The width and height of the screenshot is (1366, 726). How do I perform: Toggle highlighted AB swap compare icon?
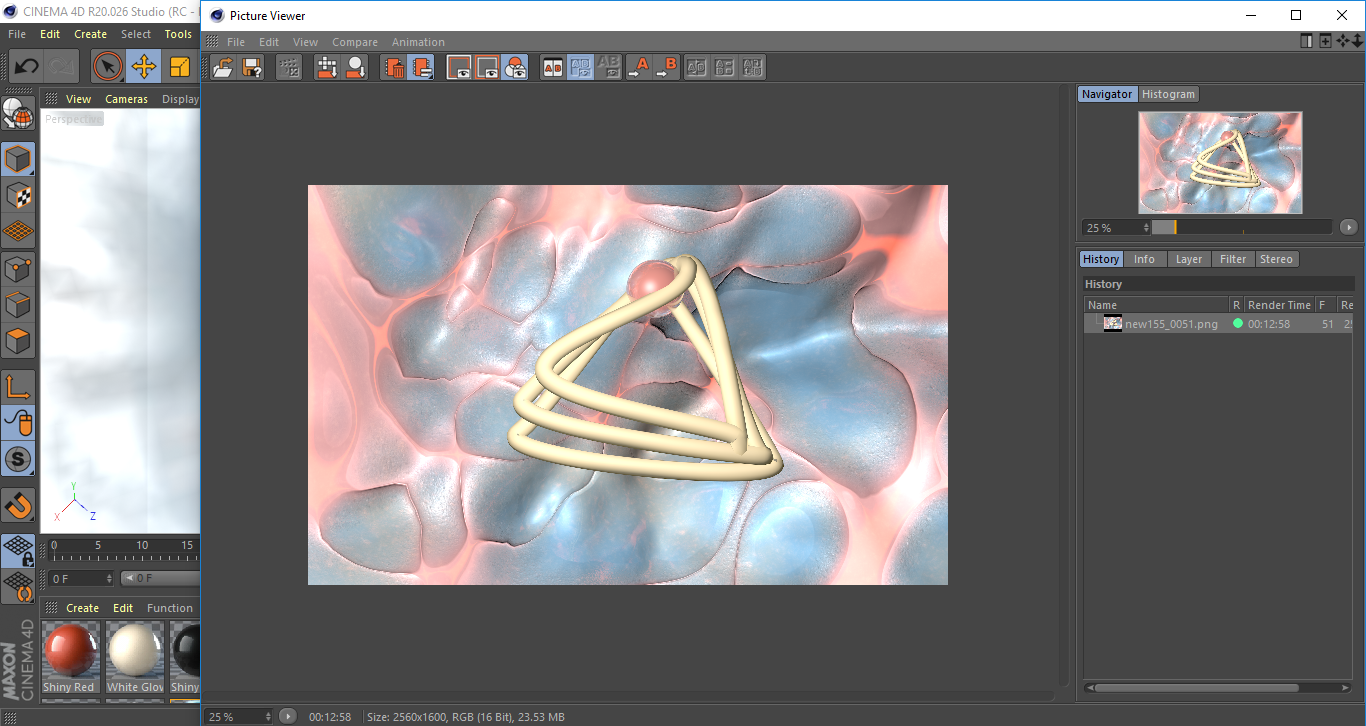(580, 67)
